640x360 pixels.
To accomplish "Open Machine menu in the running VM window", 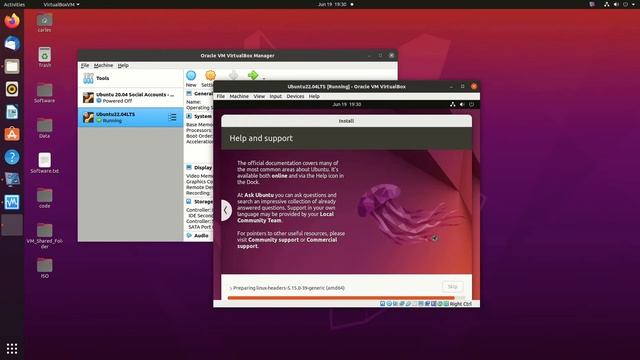I will 239,96.
